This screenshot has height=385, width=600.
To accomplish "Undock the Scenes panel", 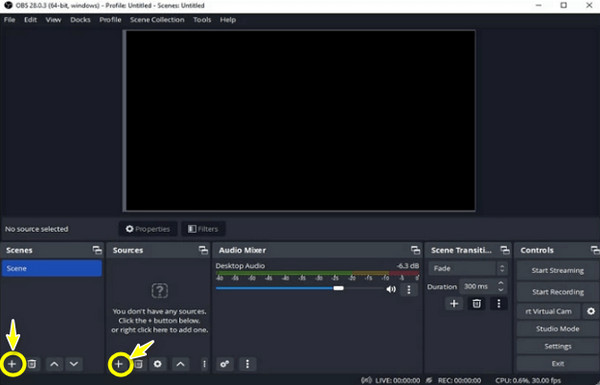I will [97, 250].
